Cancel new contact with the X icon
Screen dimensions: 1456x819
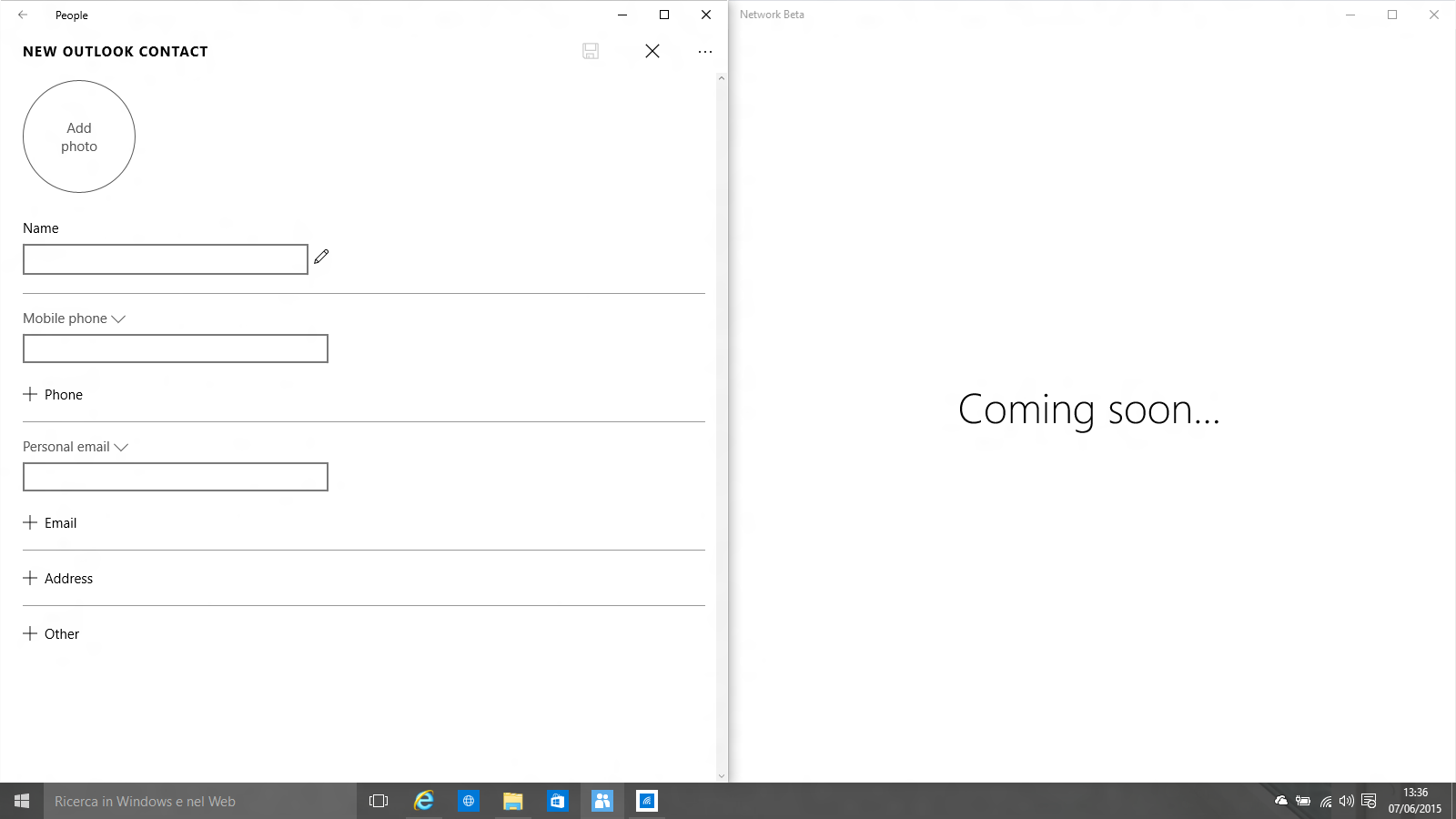pyautogui.click(x=652, y=51)
